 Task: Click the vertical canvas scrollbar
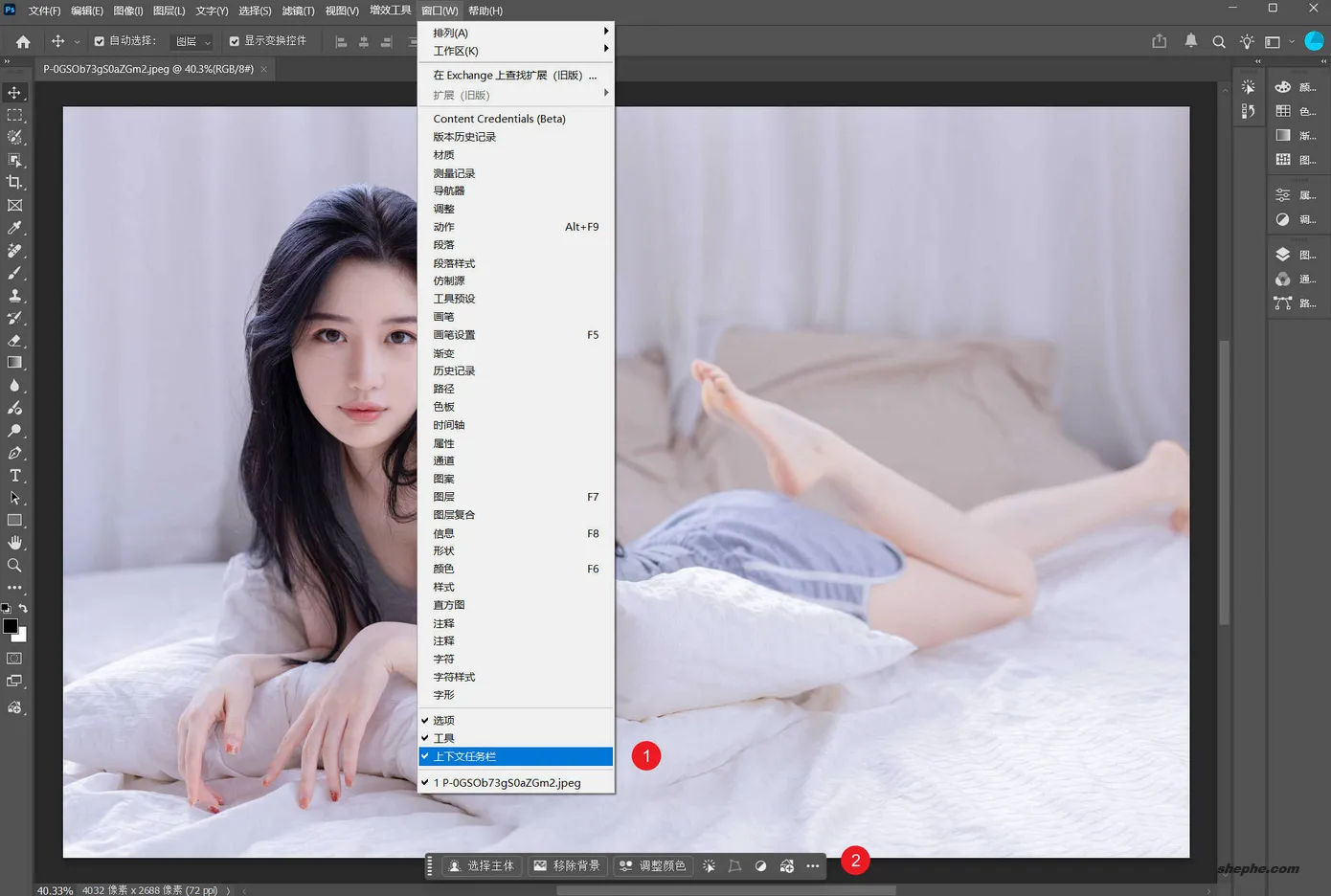click(1224, 483)
